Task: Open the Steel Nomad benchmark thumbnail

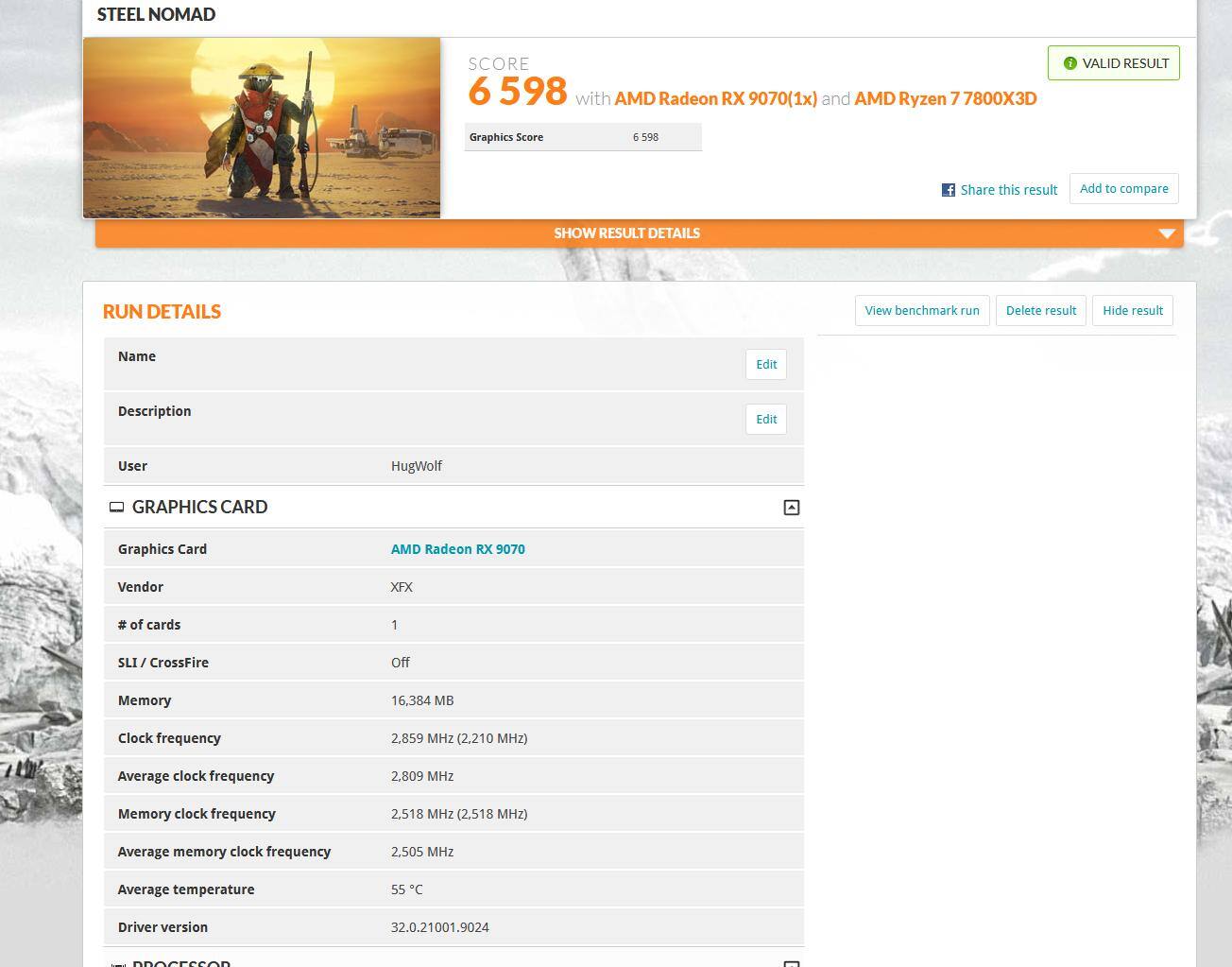Action: pyautogui.click(x=262, y=128)
